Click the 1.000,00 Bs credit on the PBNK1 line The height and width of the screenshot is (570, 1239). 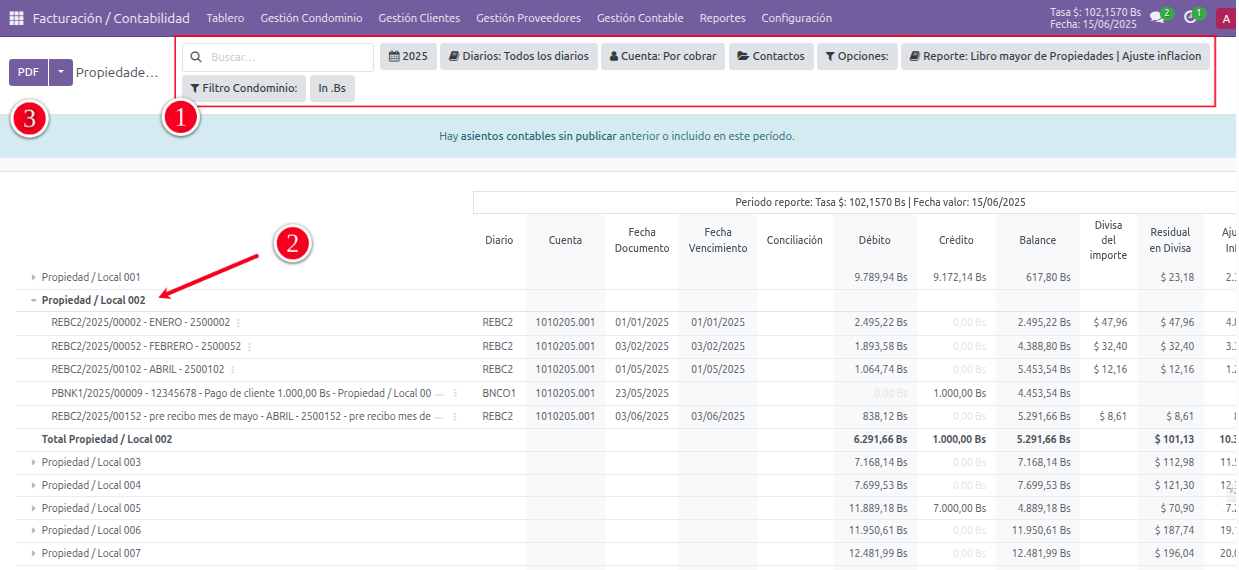[x=959, y=393]
